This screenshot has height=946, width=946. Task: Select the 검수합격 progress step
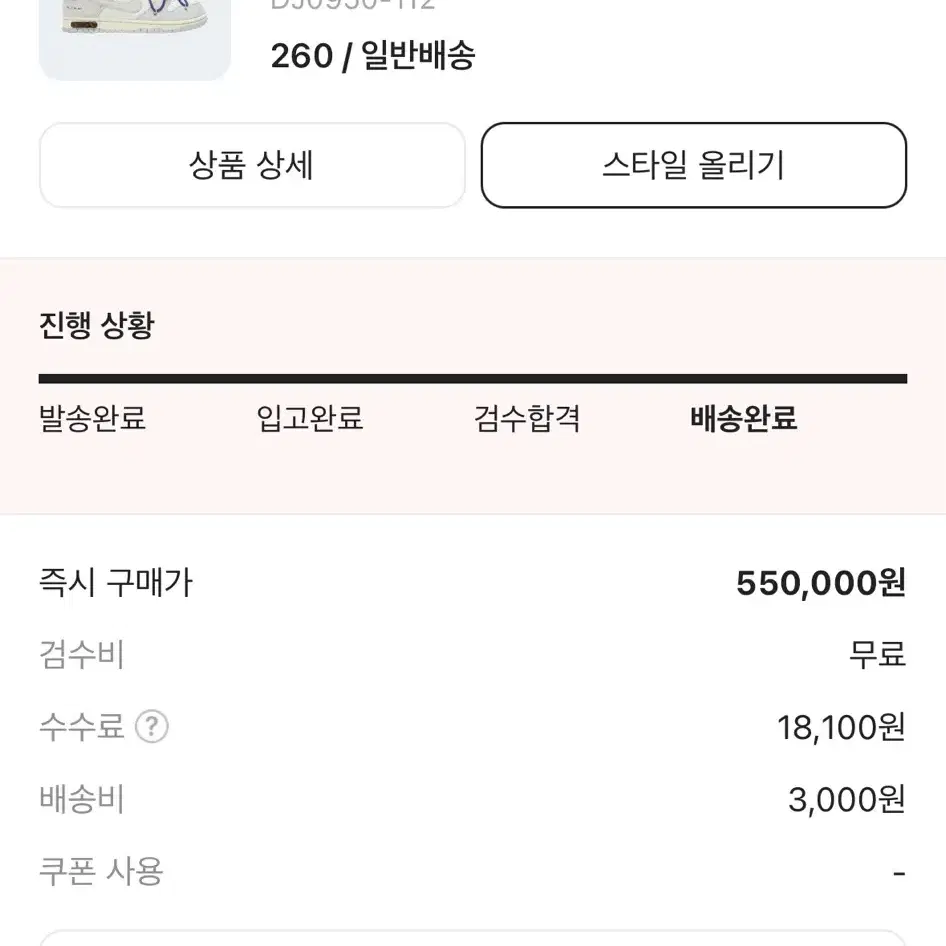coord(527,418)
